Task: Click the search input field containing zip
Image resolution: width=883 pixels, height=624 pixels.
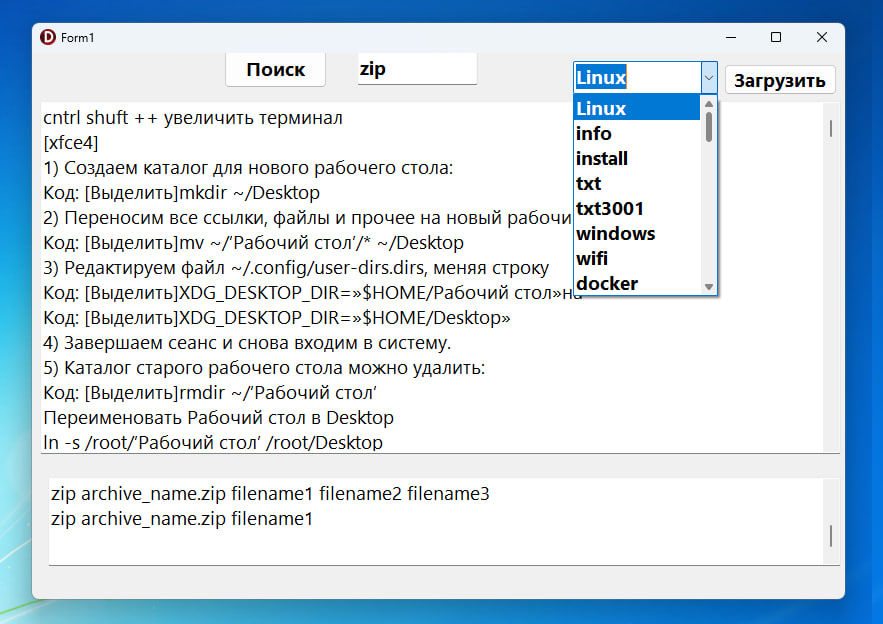Action: point(417,70)
